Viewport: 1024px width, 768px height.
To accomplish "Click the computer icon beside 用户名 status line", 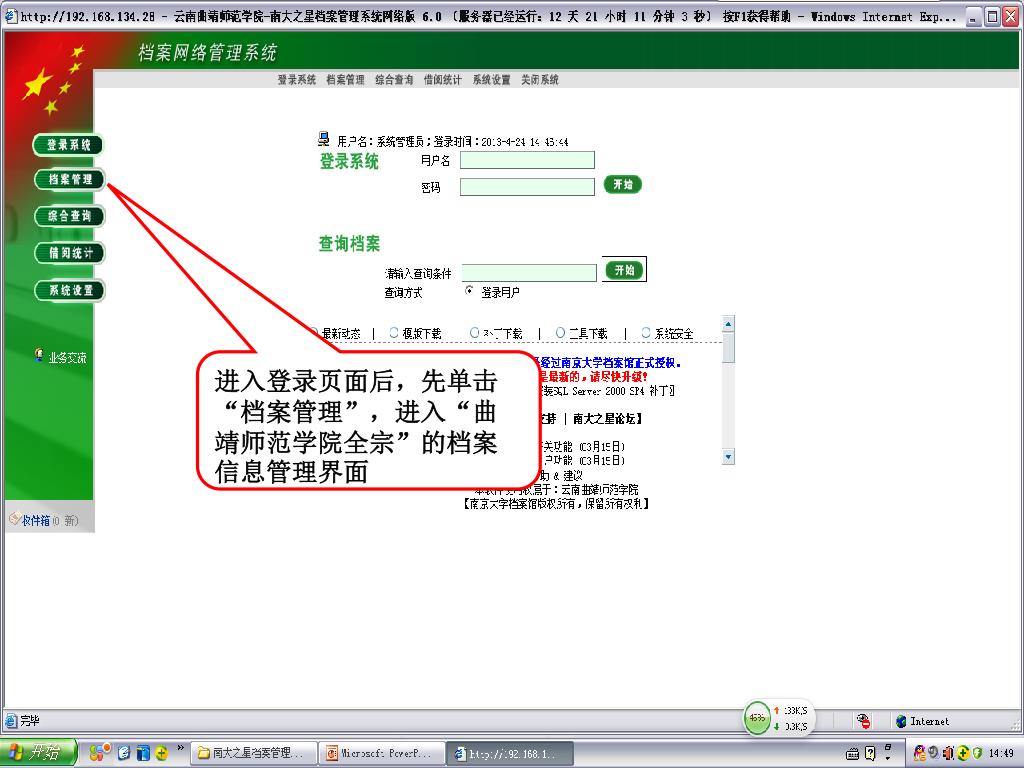I will coord(324,138).
